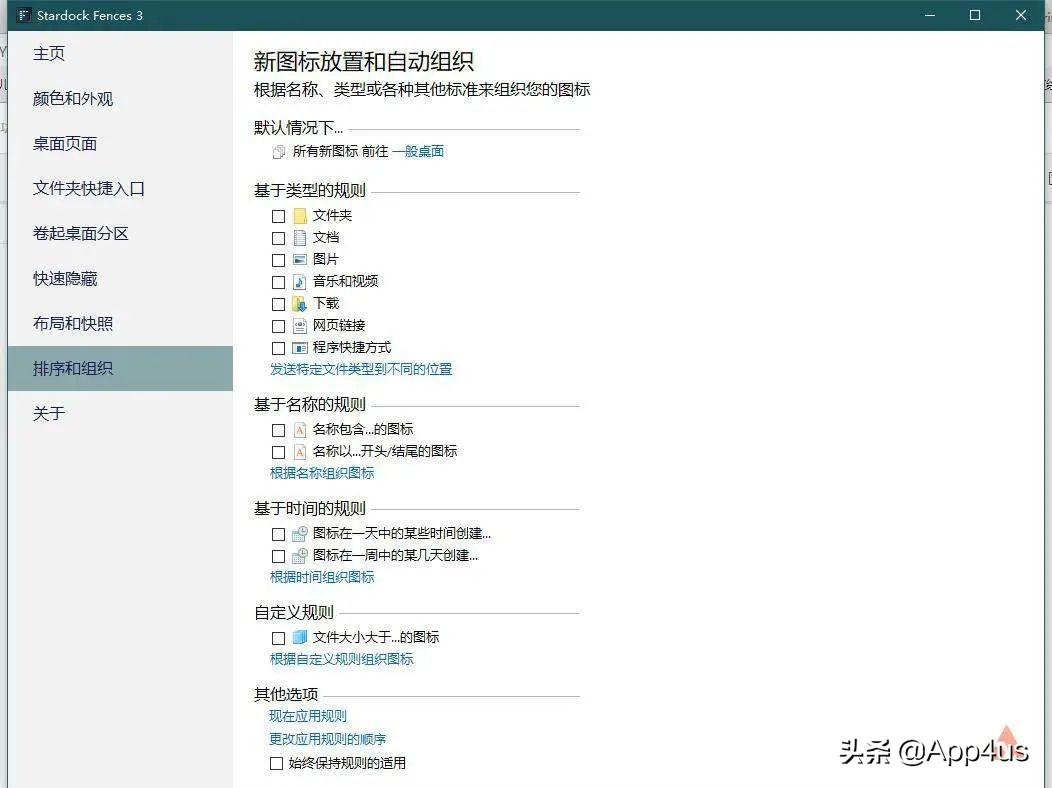Click the music note icon beside 音乐和视频

(300, 281)
